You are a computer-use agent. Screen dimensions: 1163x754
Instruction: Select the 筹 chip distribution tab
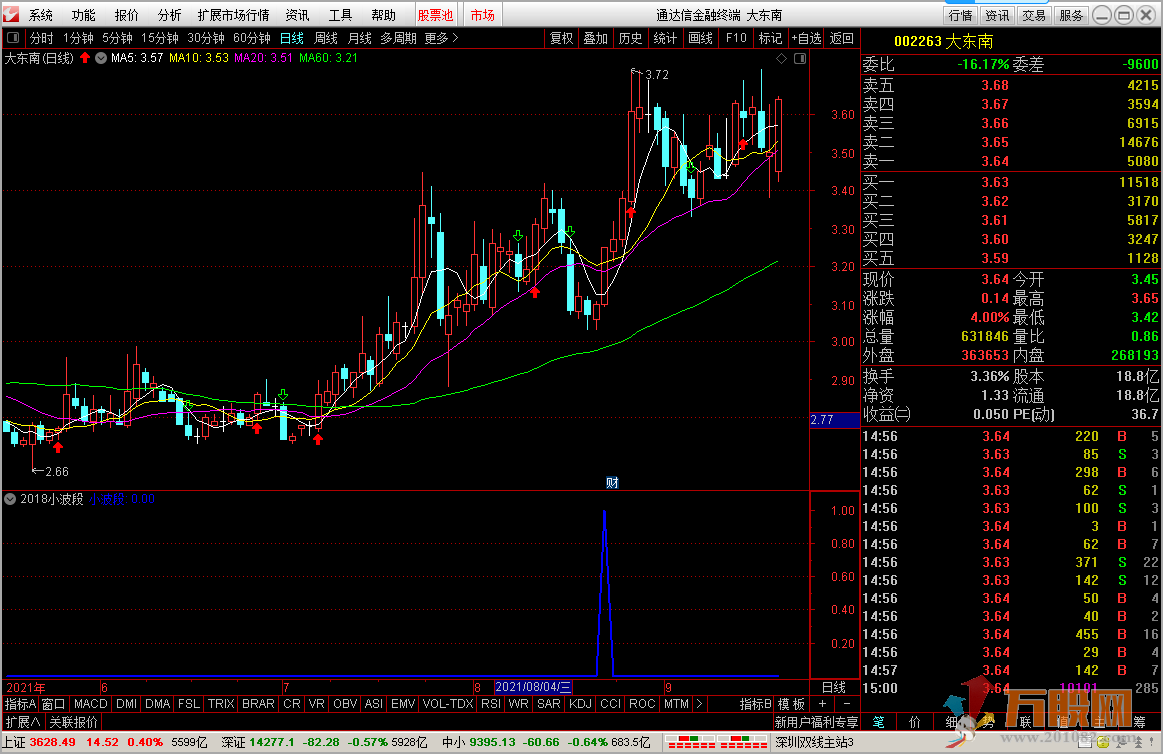tap(1139, 721)
